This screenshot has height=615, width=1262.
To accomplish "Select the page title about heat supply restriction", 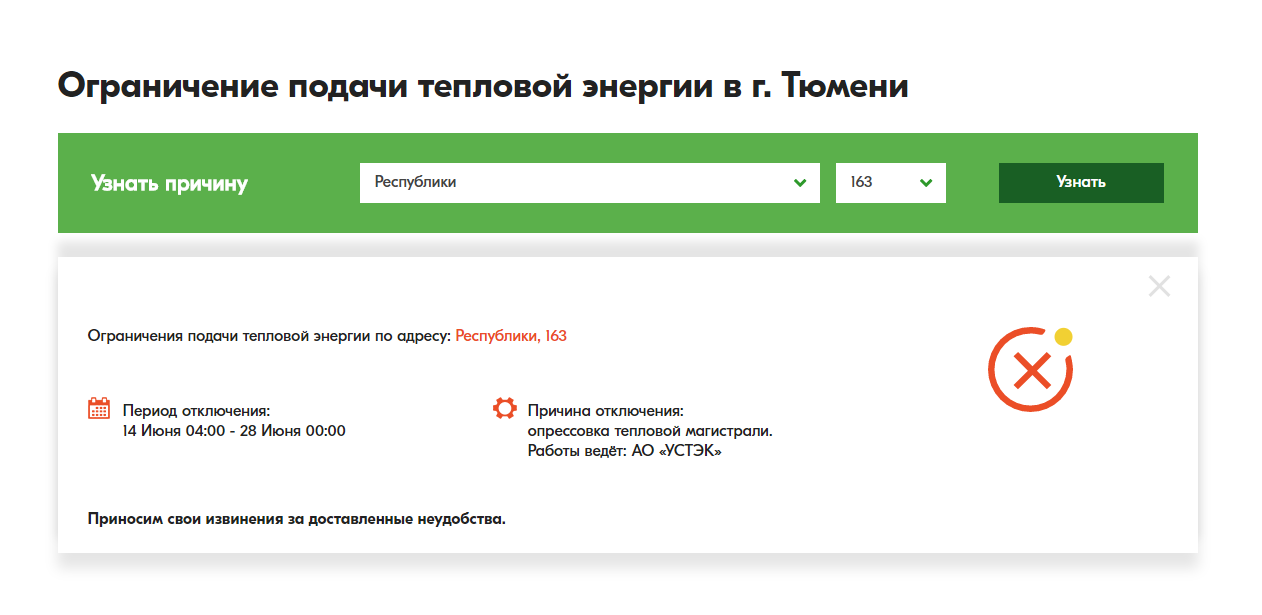I will (x=484, y=86).
